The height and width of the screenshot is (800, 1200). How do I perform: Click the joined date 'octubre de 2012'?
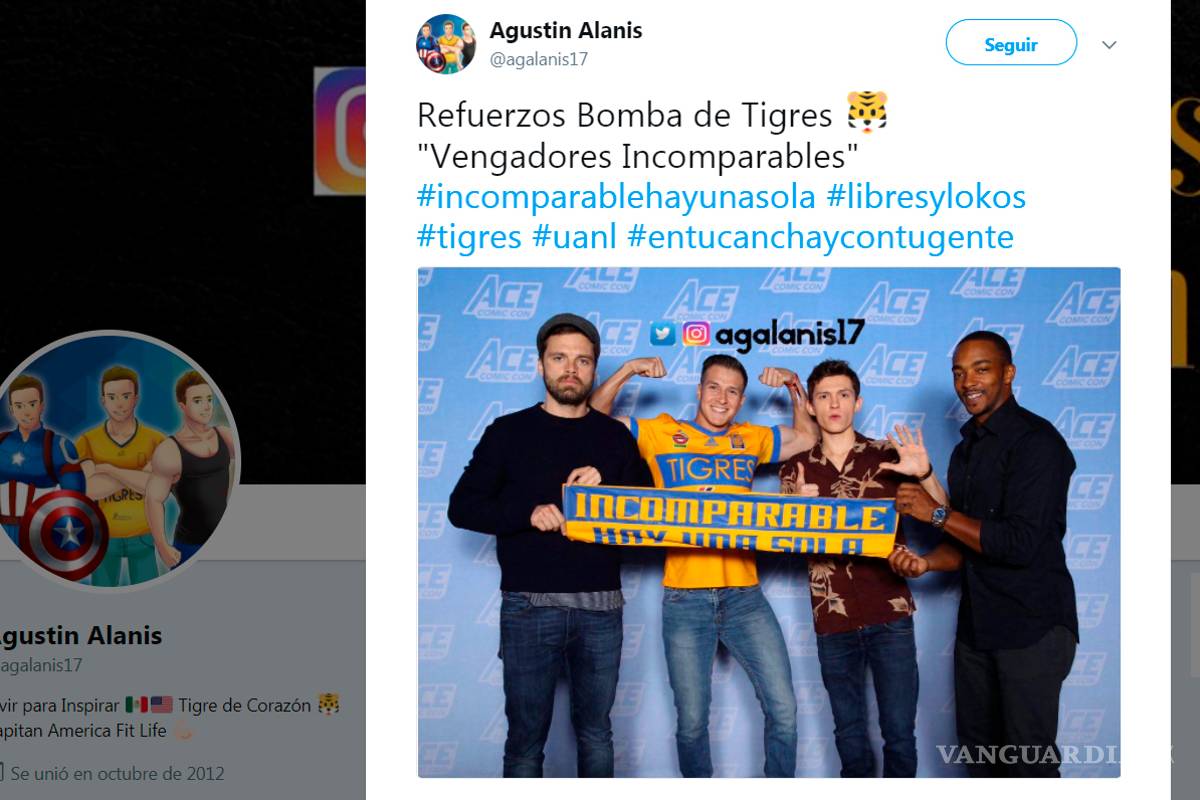153,773
